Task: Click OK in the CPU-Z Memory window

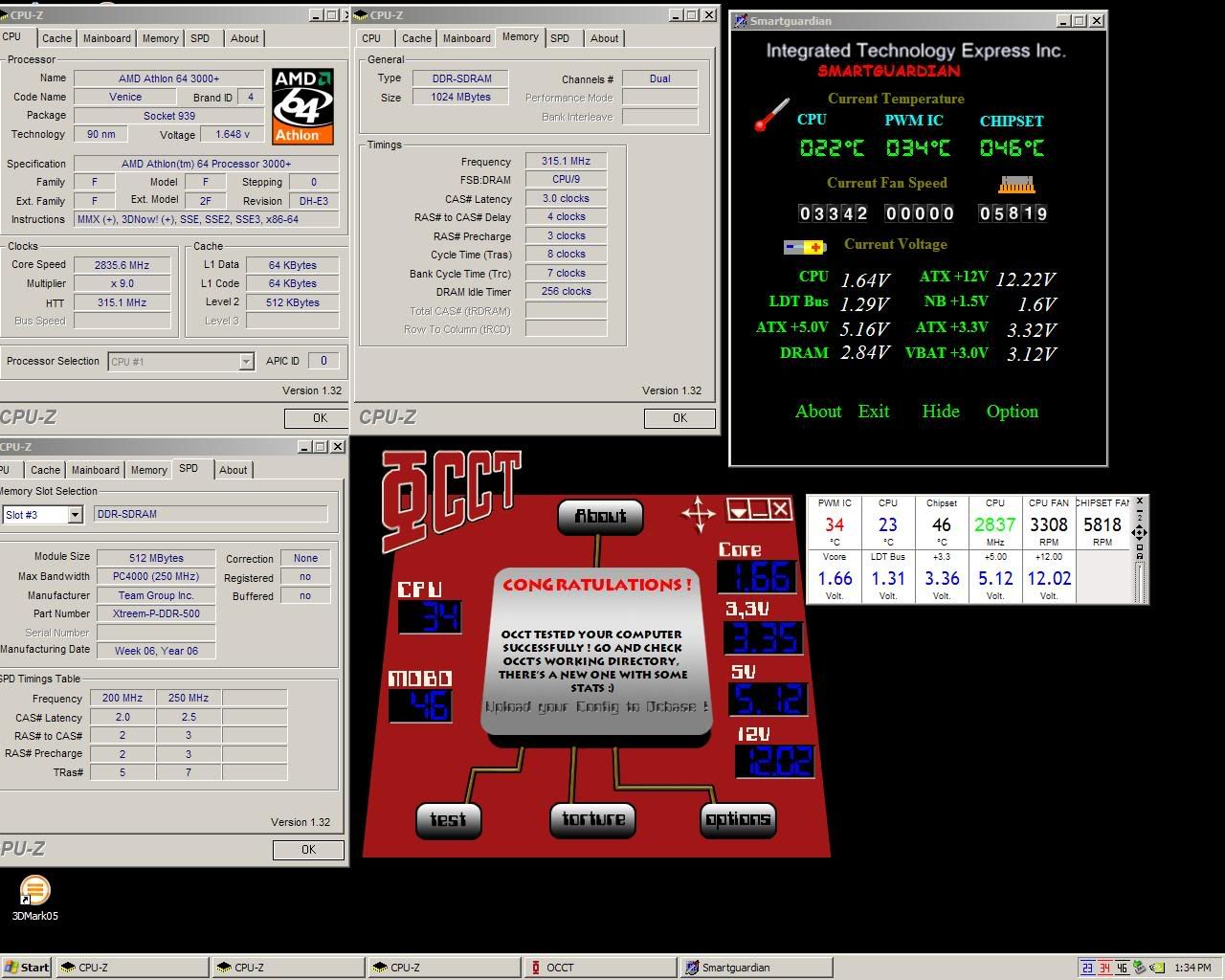Action: [x=679, y=418]
